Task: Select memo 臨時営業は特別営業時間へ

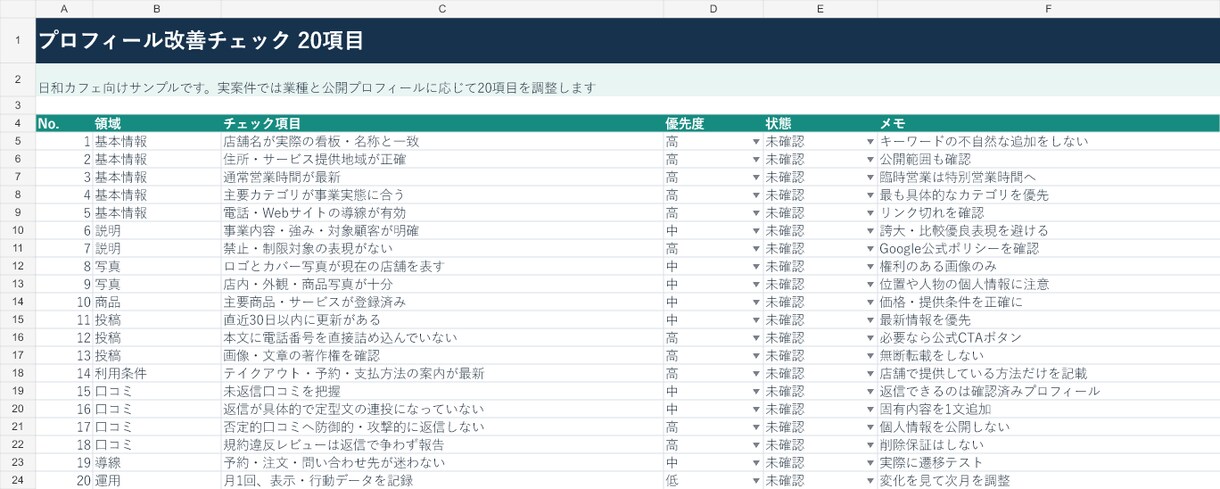Action: [1048, 177]
